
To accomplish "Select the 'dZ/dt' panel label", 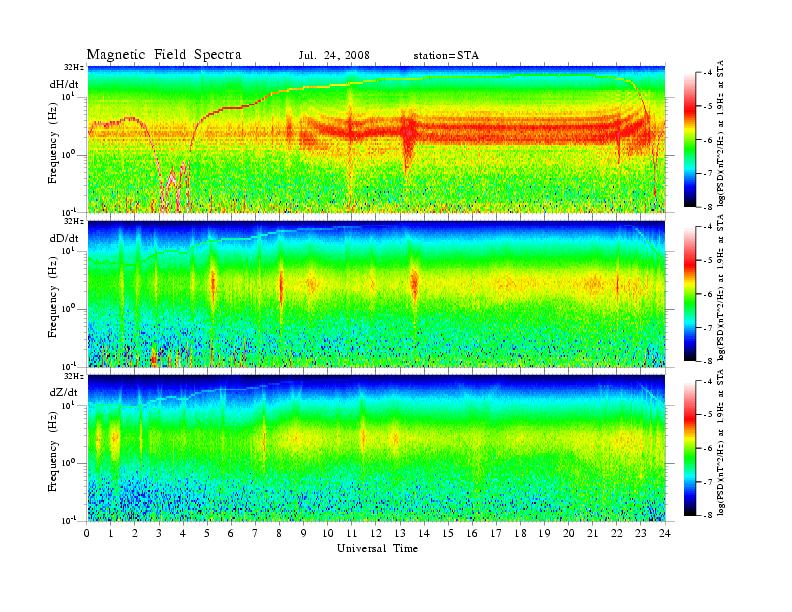I will (64, 392).
